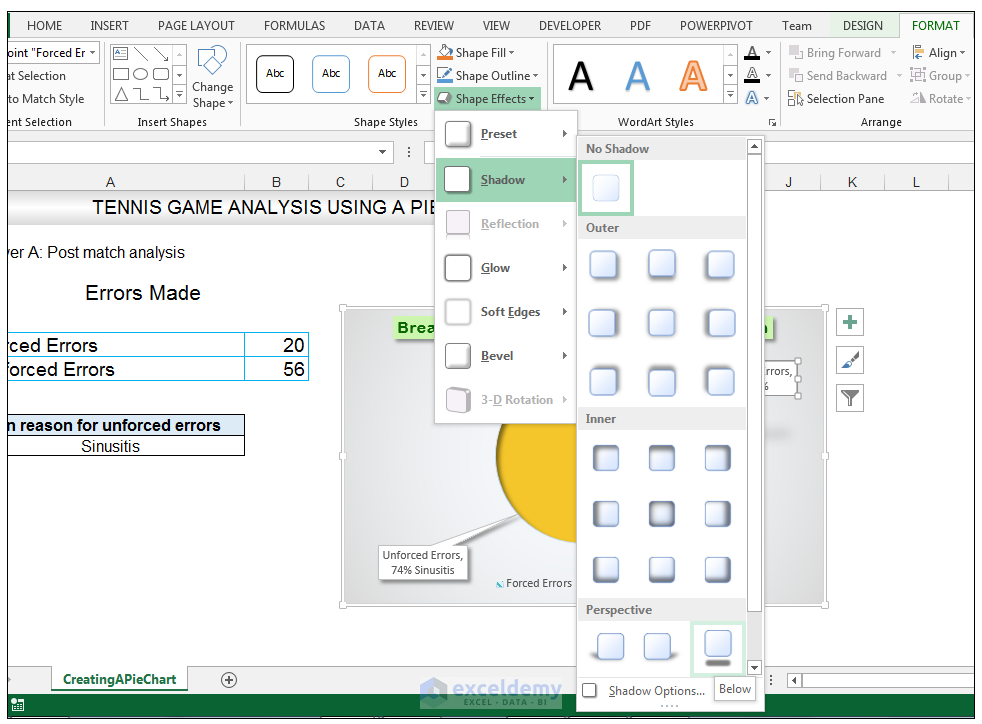Select the Sinusitis cell
Screen dimensions: 982x724
point(125,446)
